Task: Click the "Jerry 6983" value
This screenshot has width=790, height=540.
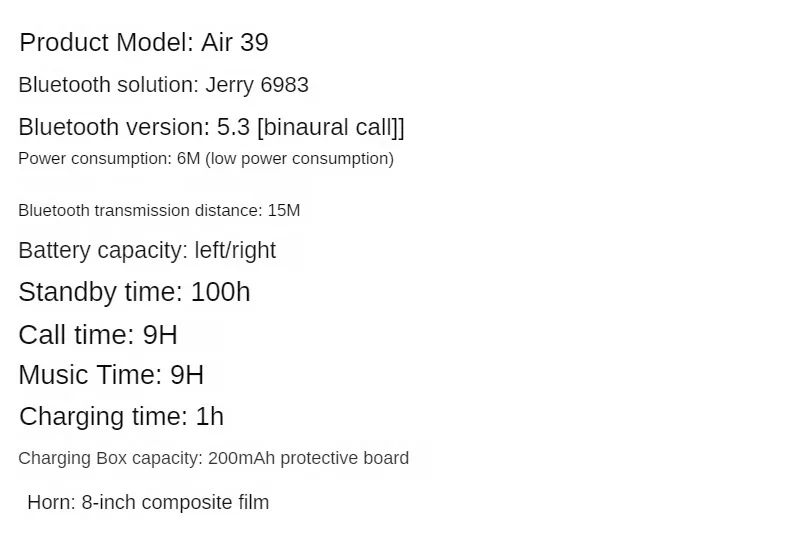Action: (x=257, y=85)
